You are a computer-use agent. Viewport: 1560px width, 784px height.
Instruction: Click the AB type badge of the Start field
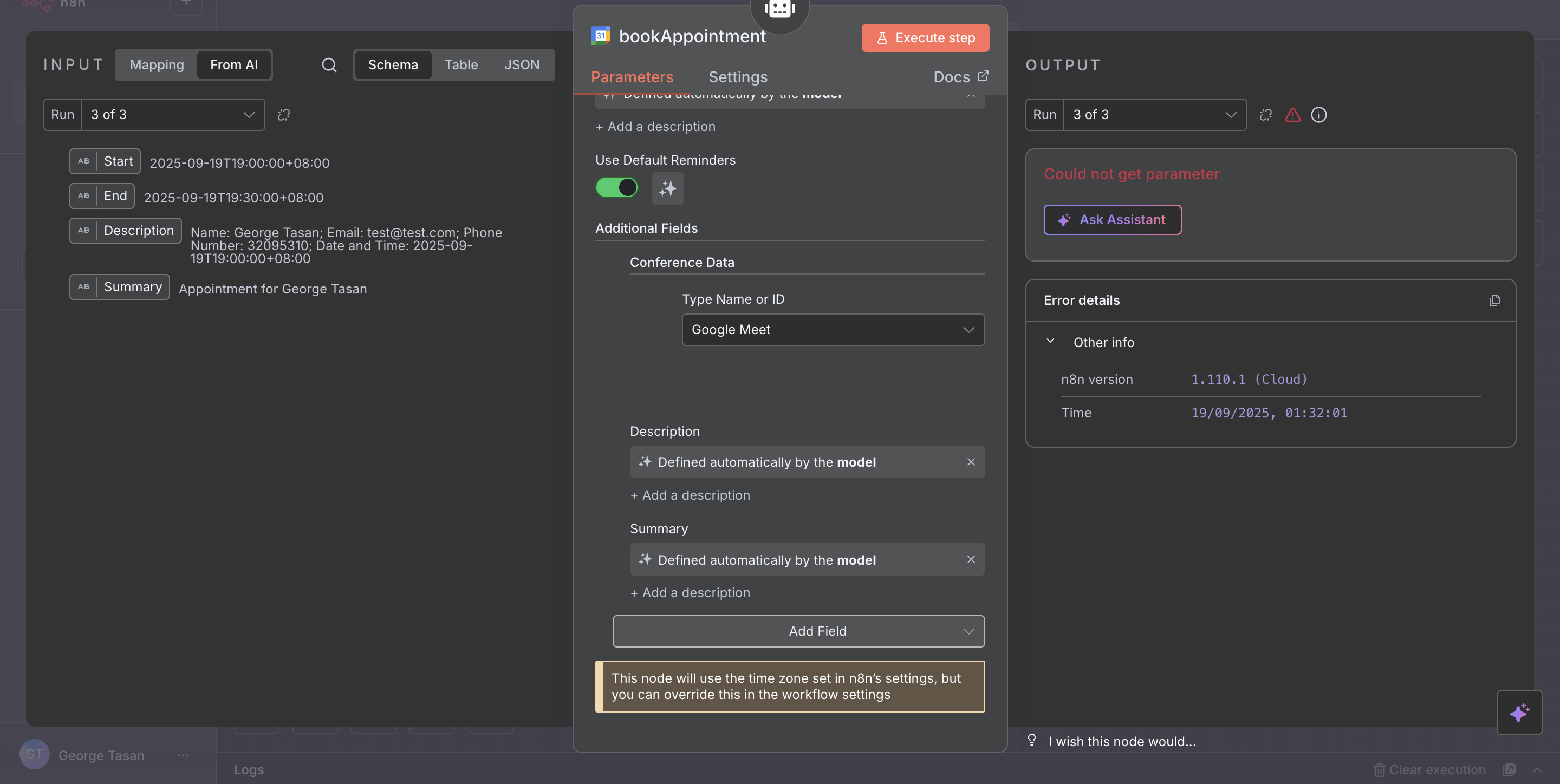pos(83,161)
